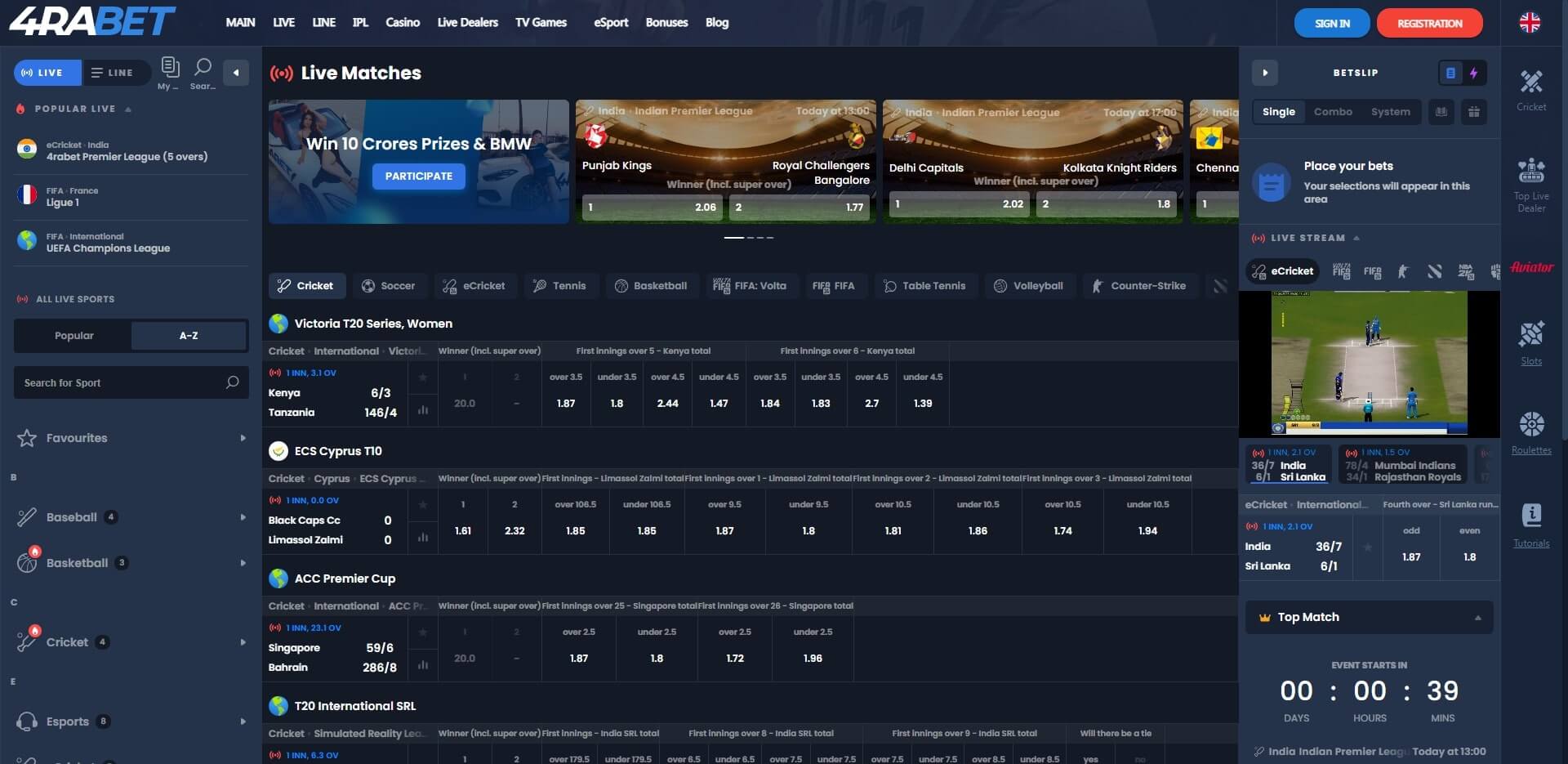Switch betslip to Combo tab
1568x764 pixels.
click(1334, 112)
